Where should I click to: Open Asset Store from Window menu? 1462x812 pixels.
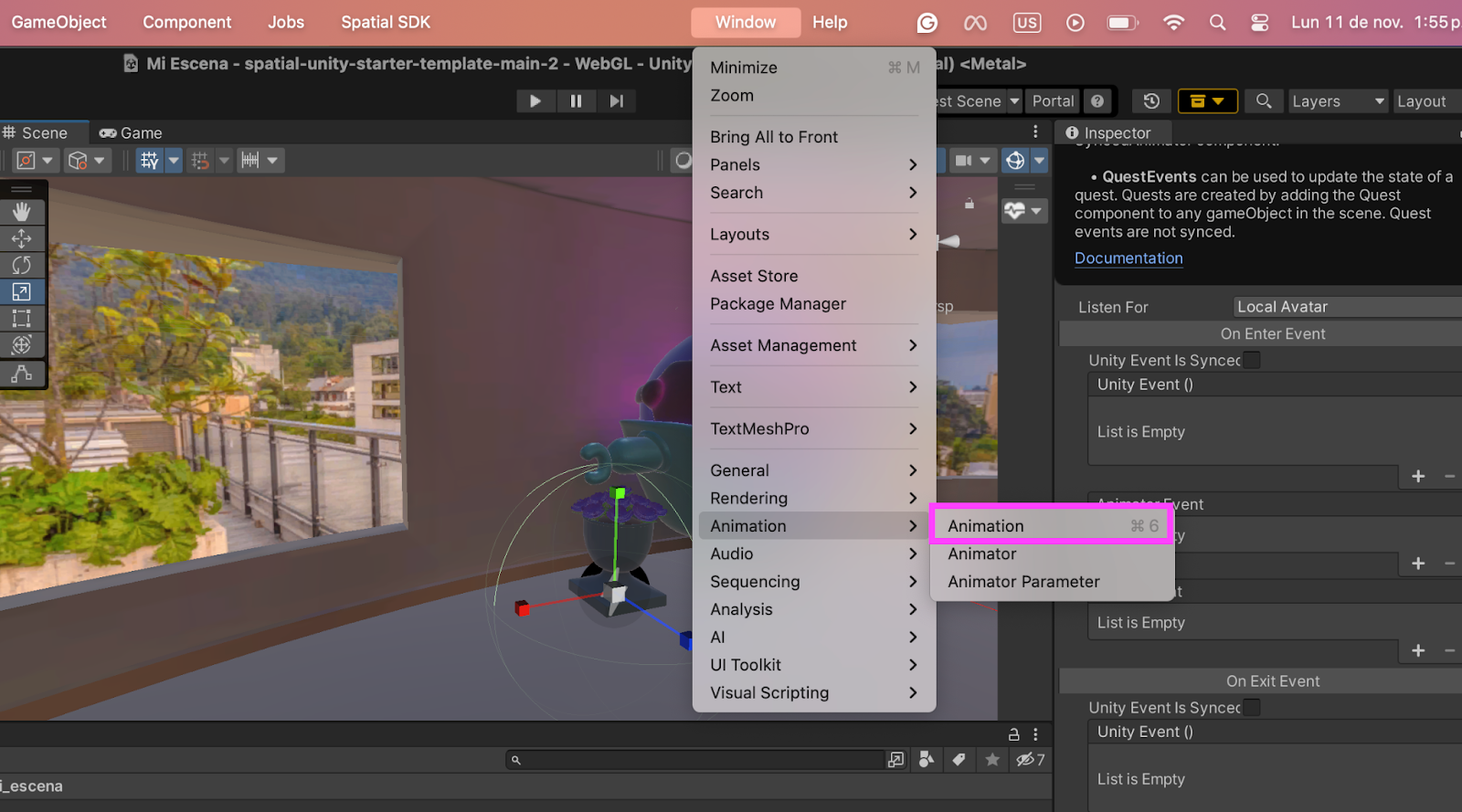[814, 276]
